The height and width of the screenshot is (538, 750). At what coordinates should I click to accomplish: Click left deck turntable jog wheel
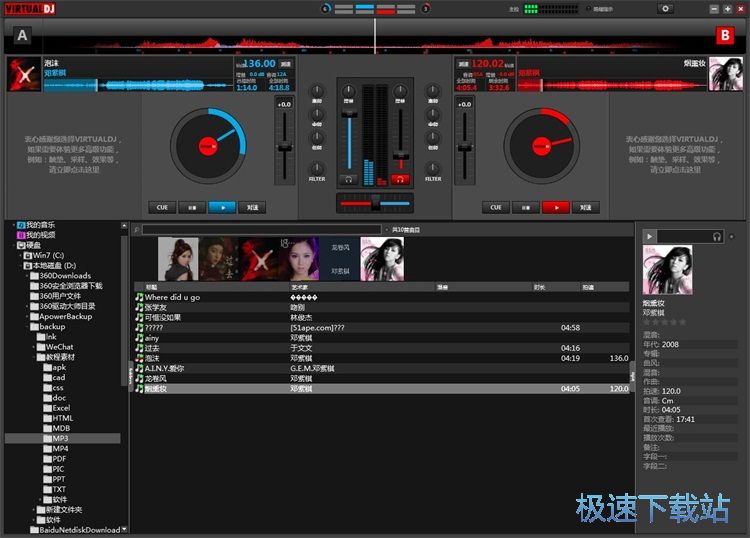click(x=208, y=146)
